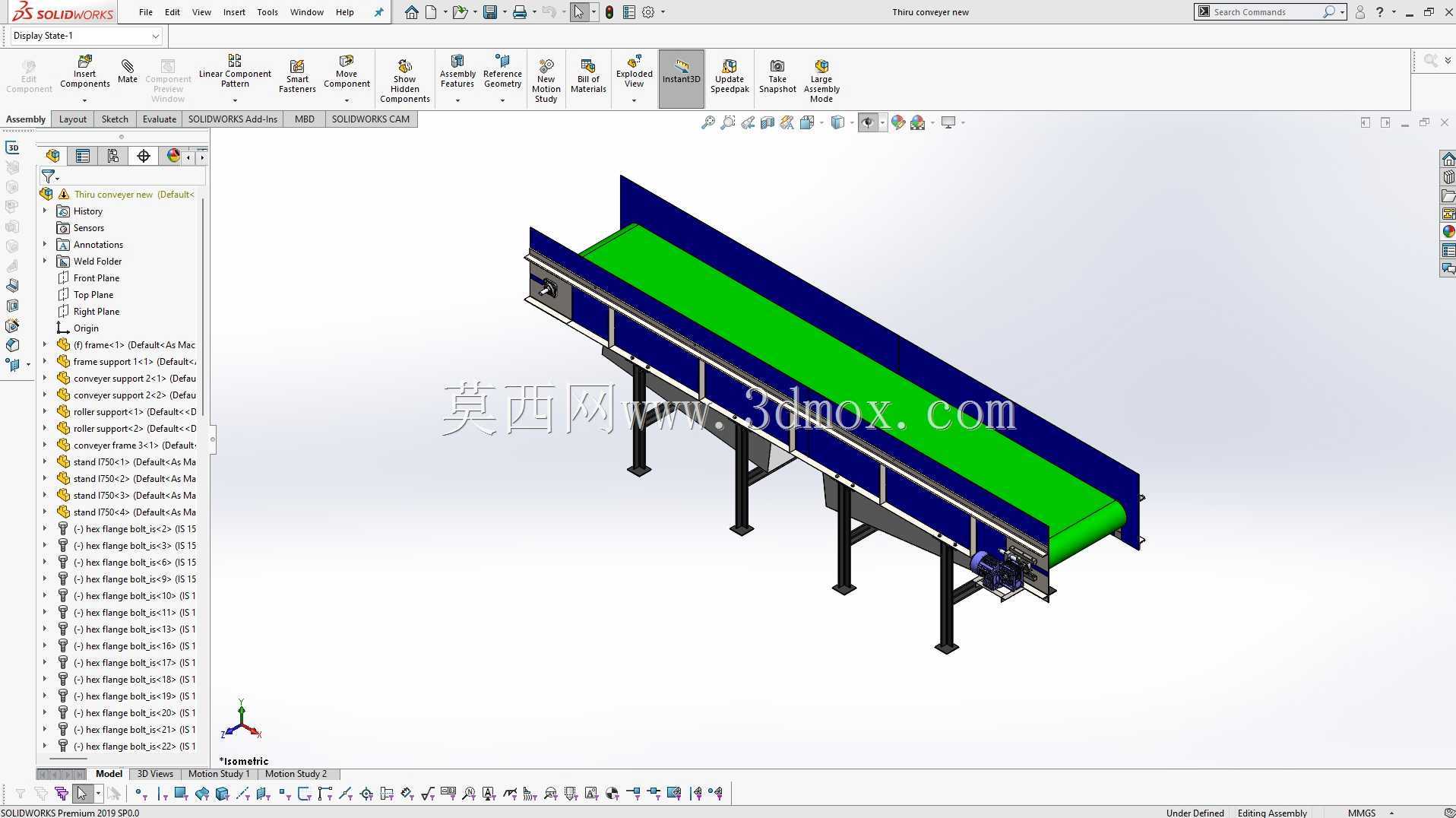
Task: Open the Edit Appearance color icon
Action: click(x=898, y=122)
